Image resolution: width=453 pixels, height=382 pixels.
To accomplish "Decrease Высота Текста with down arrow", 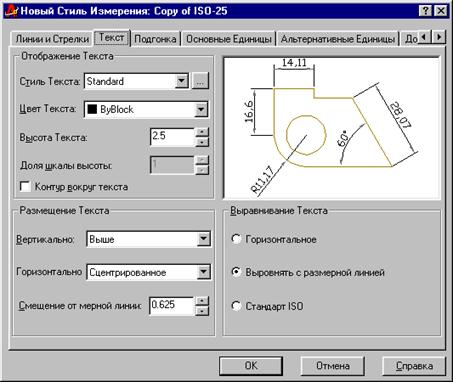I will tap(202, 142).
